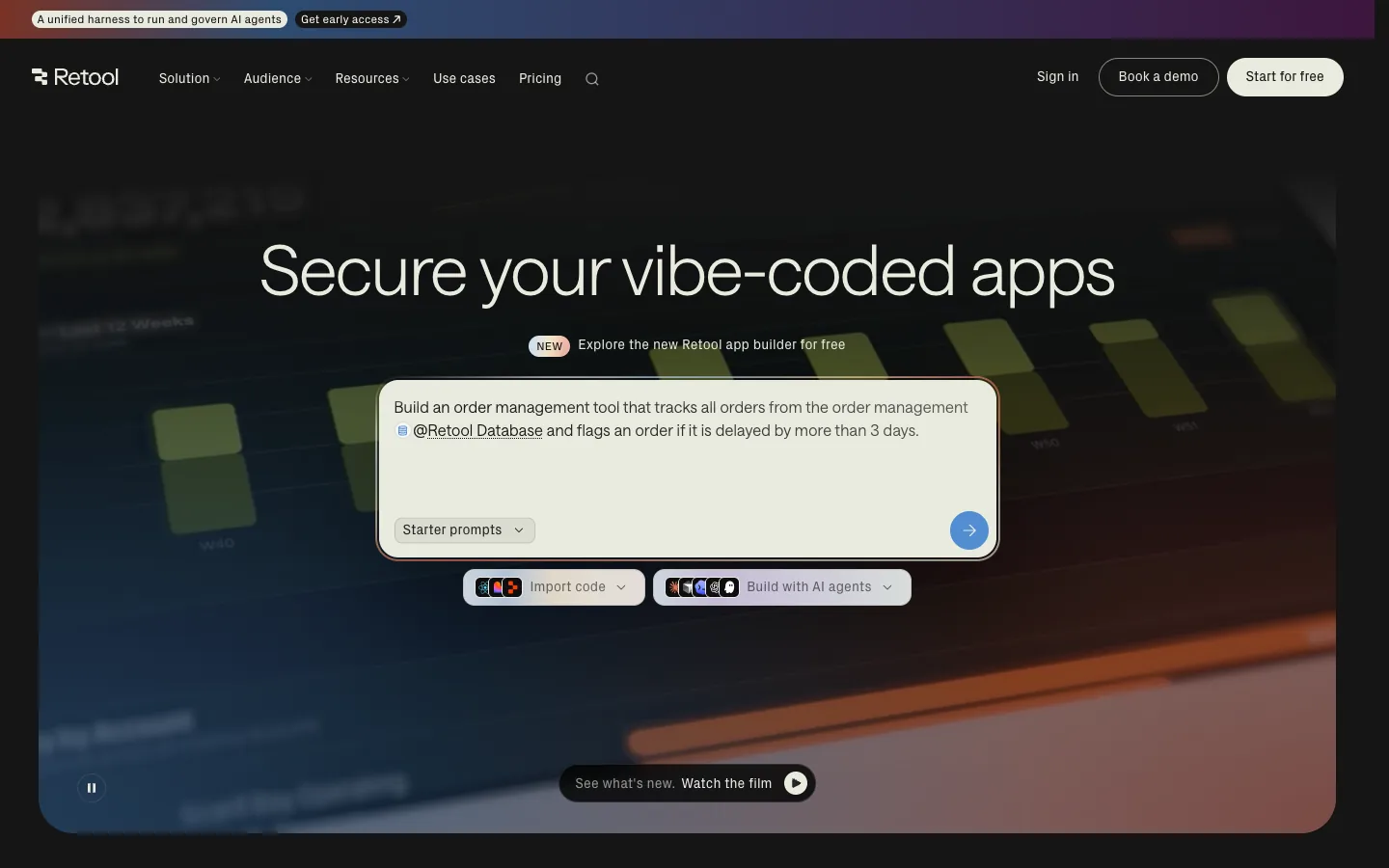Play the film from the Watch the film button

click(x=687, y=783)
